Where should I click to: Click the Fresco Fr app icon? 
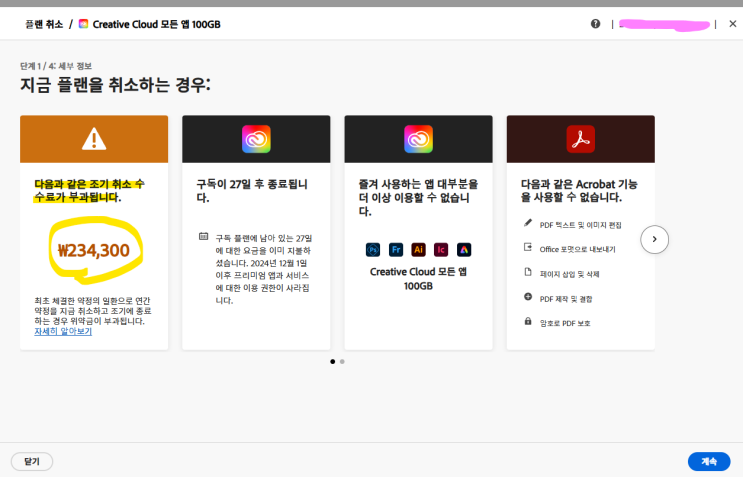[x=396, y=250]
